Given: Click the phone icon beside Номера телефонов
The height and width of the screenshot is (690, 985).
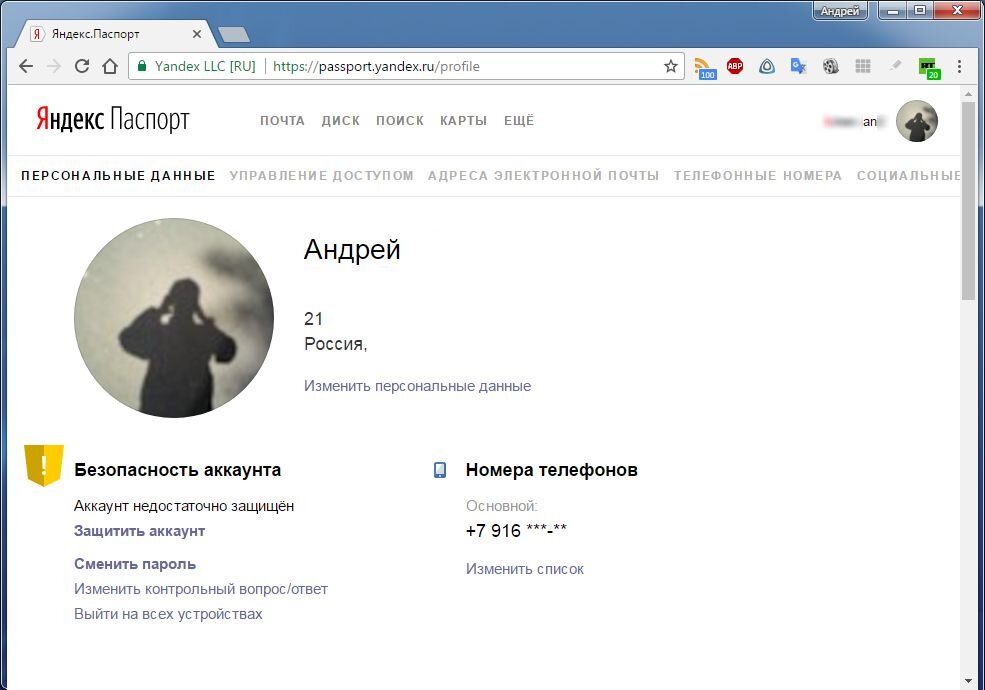Looking at the screenshot, I should (x=440, y=470).
